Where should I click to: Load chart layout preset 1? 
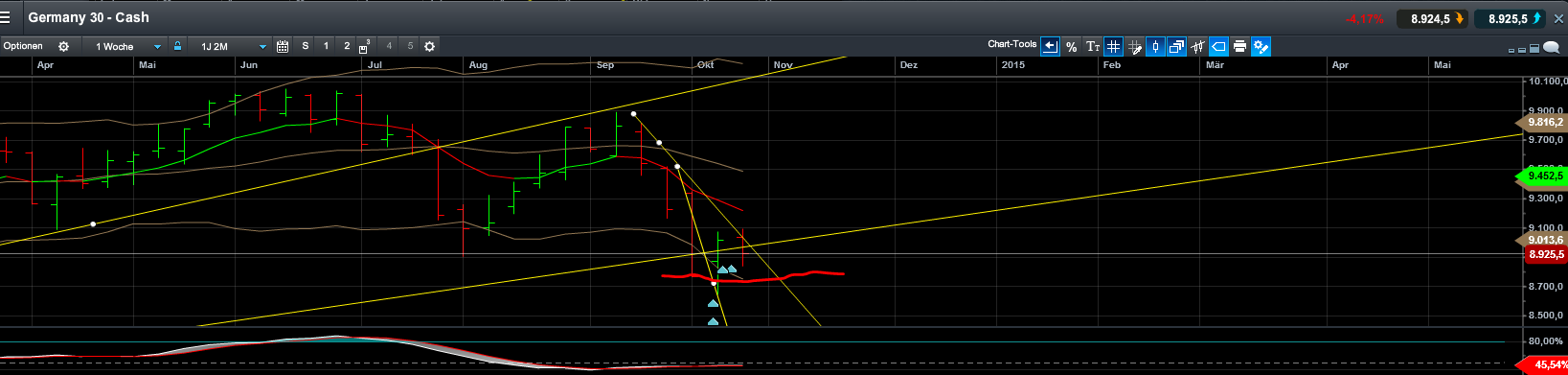(x=326, y=46)
